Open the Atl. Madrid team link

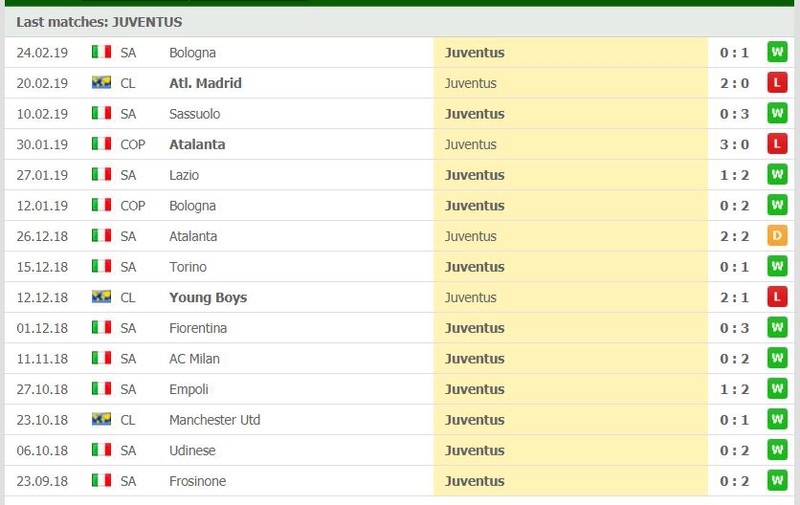click(x=205, y=83)
